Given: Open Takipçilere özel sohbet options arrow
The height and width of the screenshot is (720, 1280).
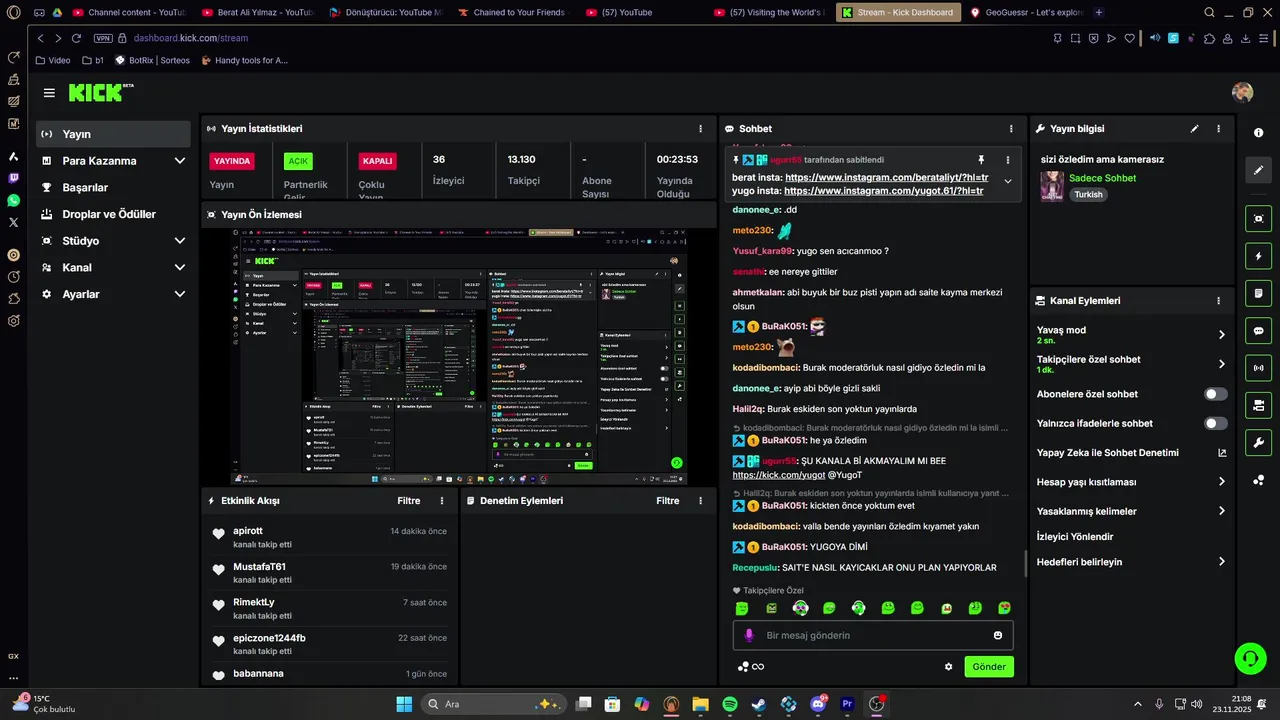Looking at the screenshot, I should [x=1222, y=364].
